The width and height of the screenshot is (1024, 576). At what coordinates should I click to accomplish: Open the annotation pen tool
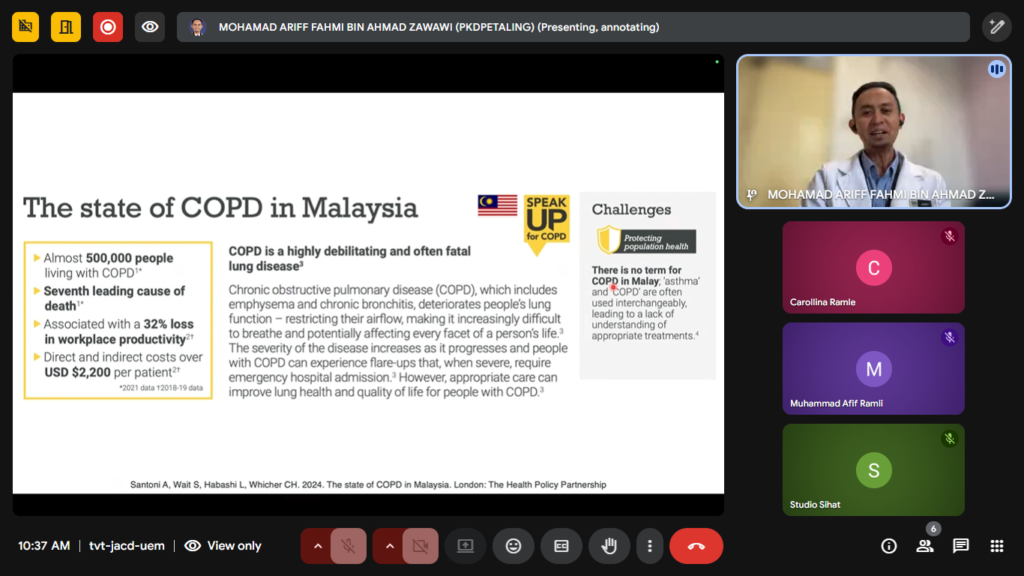(x=996, y=27)
